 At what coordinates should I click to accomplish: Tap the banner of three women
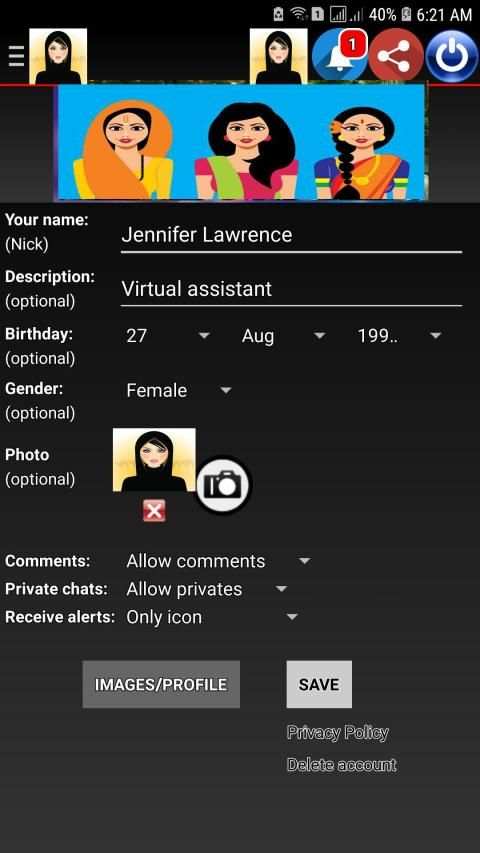point(241,142)
